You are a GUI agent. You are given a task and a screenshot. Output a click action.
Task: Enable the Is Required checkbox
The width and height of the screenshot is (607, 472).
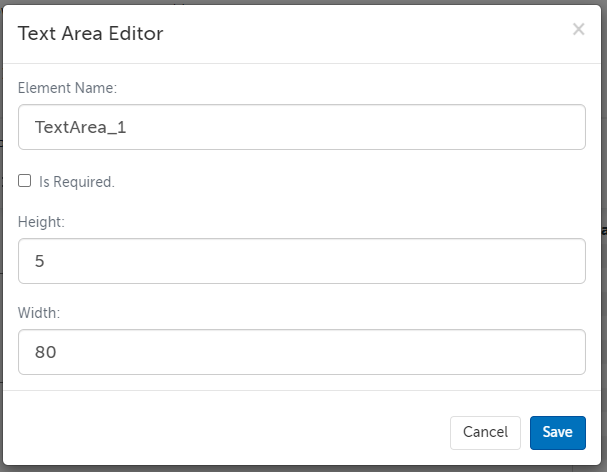(x=25, y=181)
